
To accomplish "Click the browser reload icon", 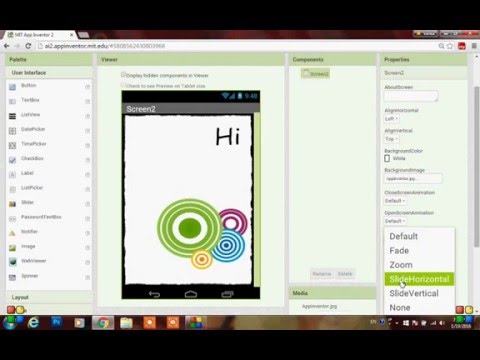I will 28,46.
